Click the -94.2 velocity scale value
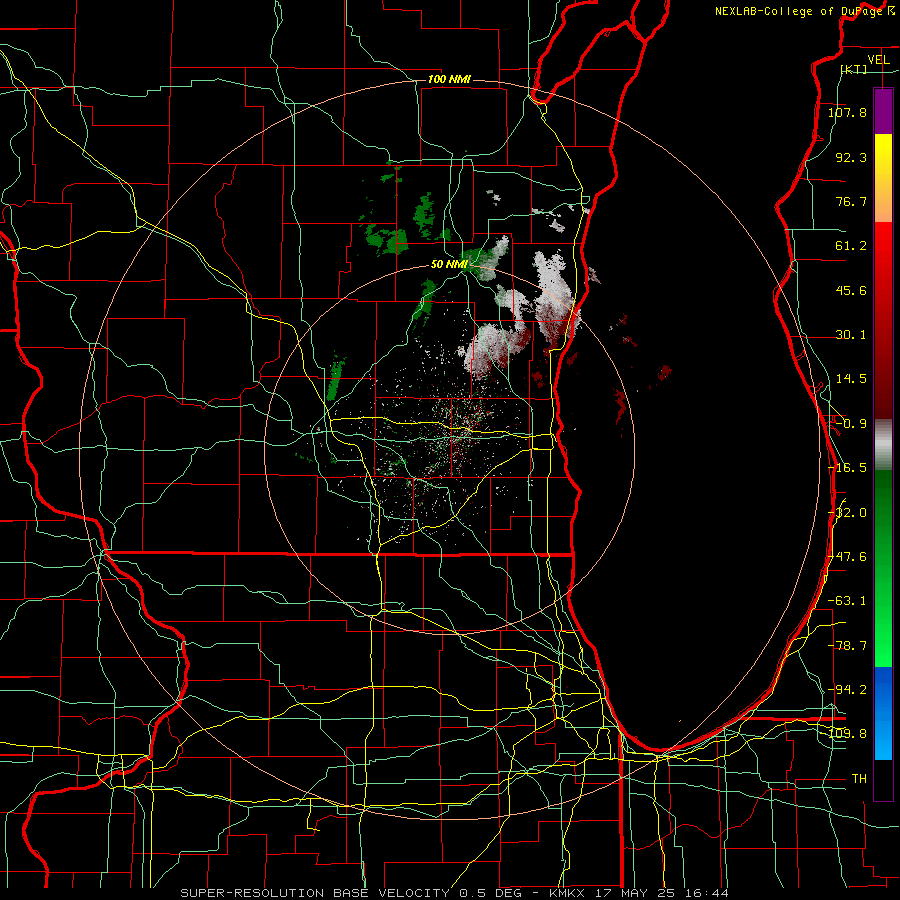The width and height of the screenshot is (900, 900). coord(847,689)
